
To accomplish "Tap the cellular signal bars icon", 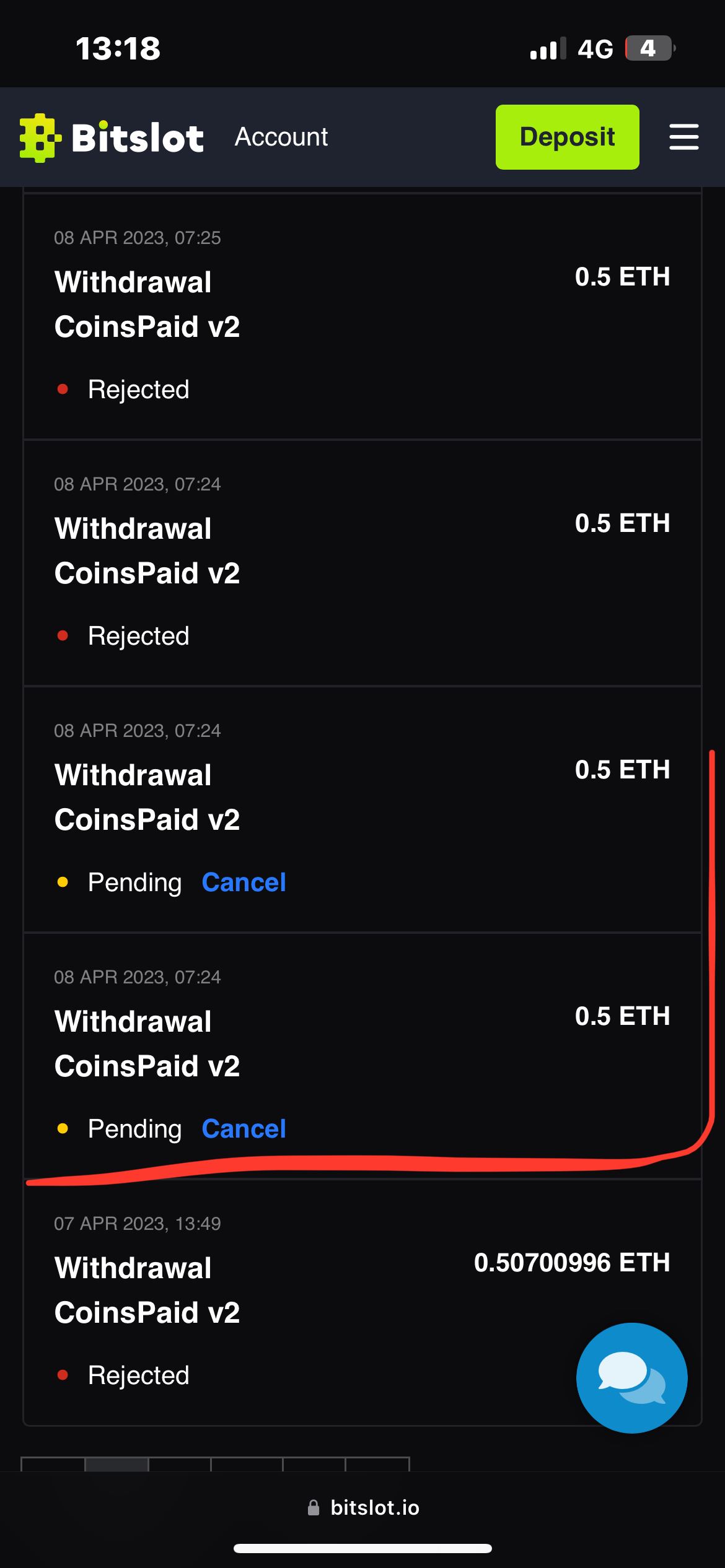I will 548,49.
